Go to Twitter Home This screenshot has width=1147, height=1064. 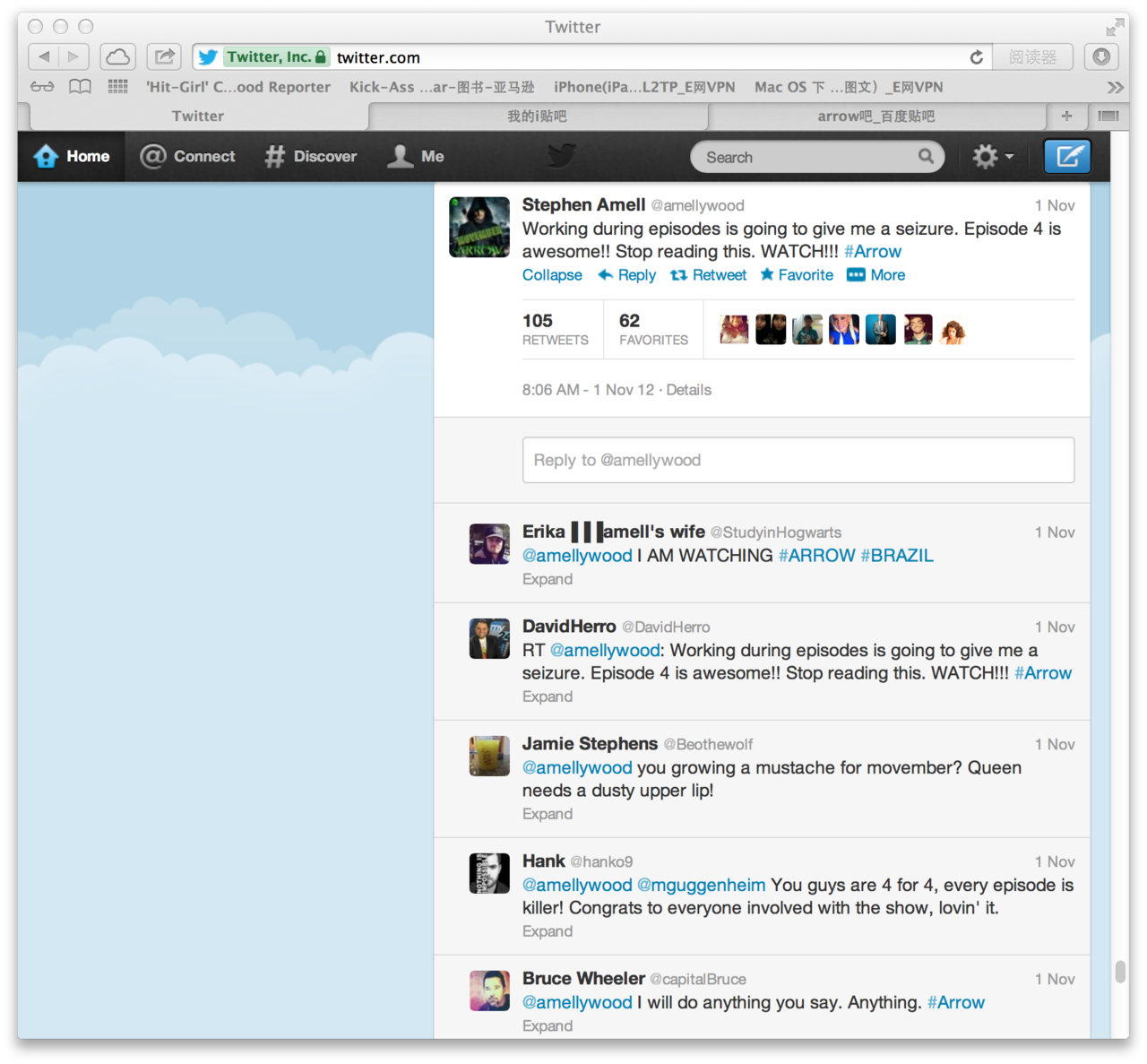[72, 157]
